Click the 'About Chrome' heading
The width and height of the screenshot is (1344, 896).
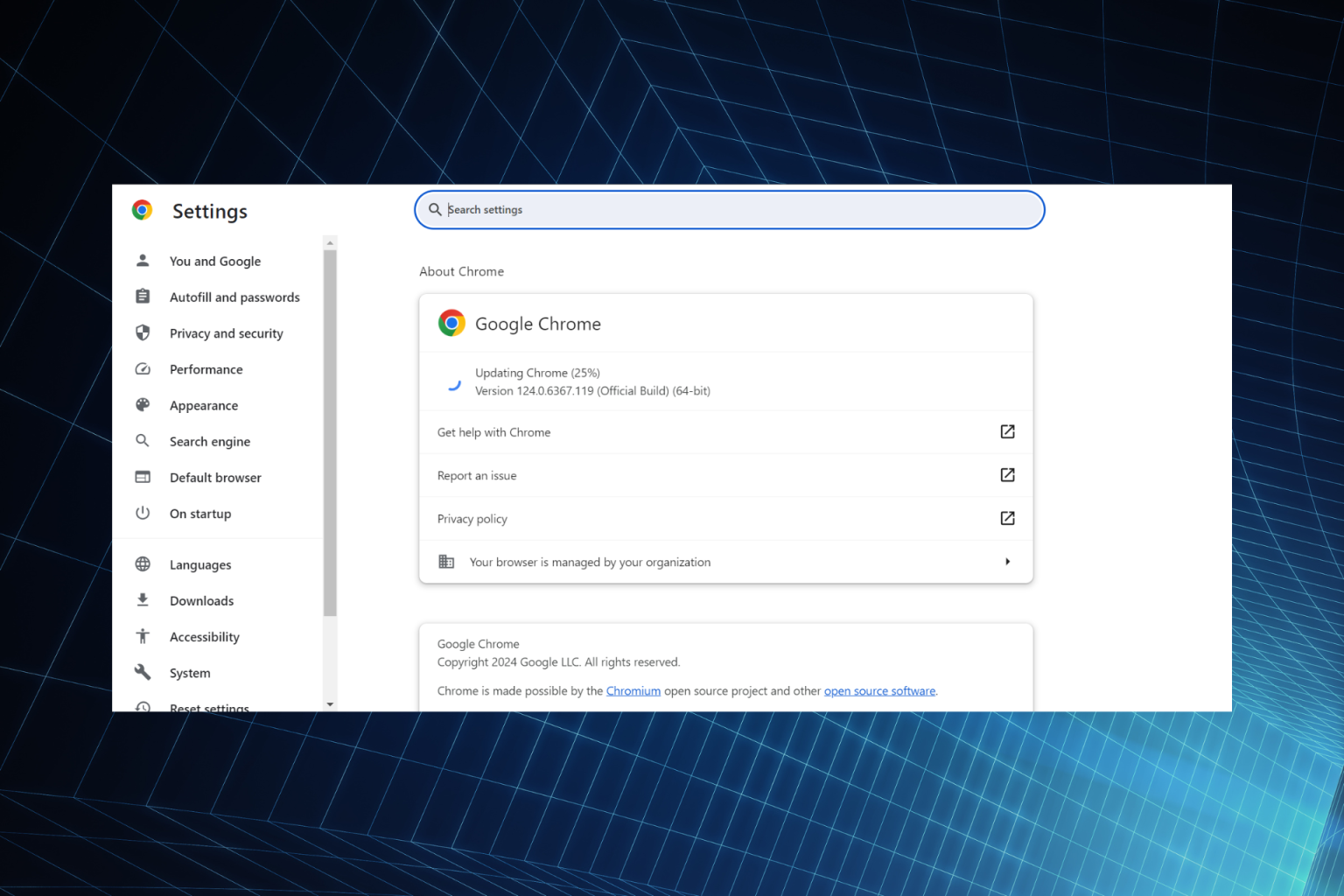pyautogui.click(x=461, y=271)
